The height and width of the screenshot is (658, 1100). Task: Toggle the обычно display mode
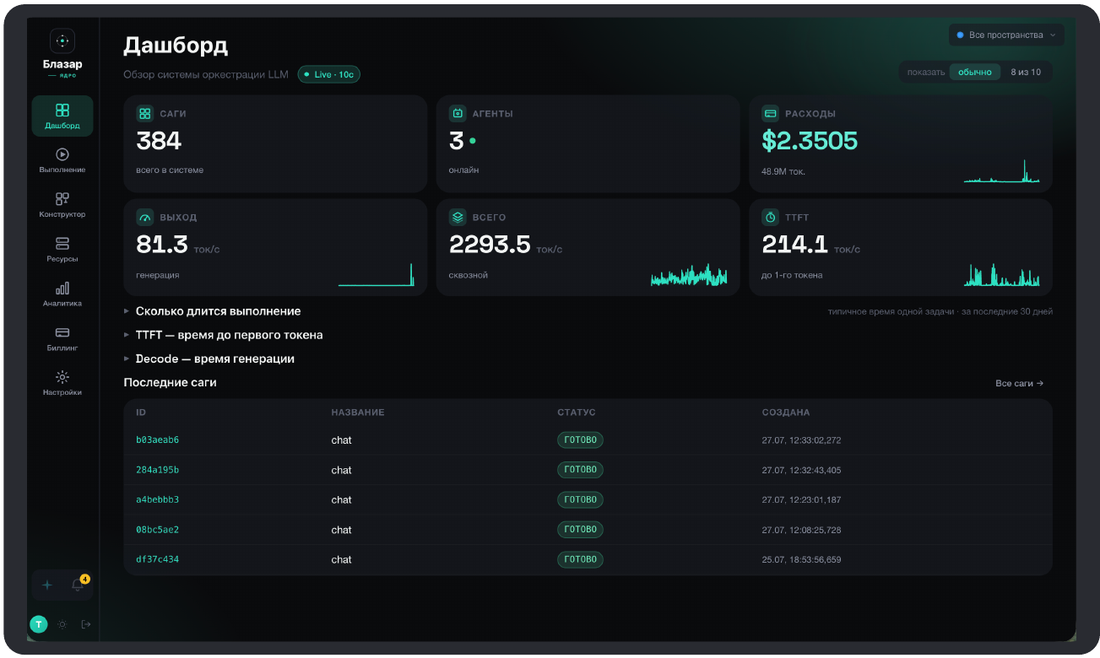tap(974, 72)
